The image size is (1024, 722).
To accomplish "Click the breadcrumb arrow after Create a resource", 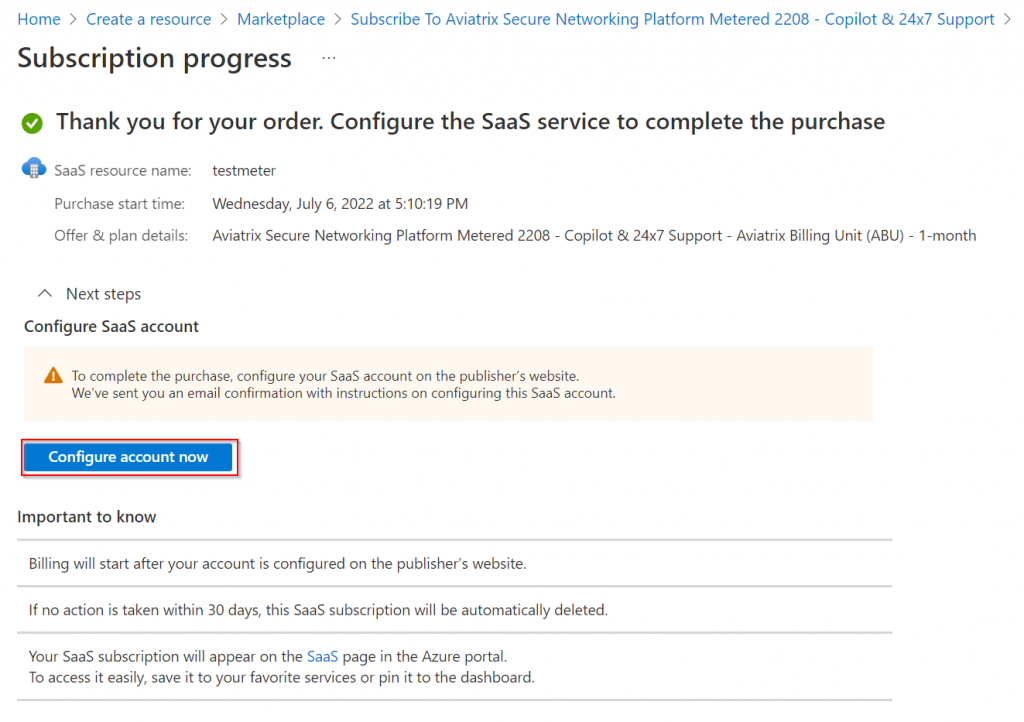I will coord(224,20).
